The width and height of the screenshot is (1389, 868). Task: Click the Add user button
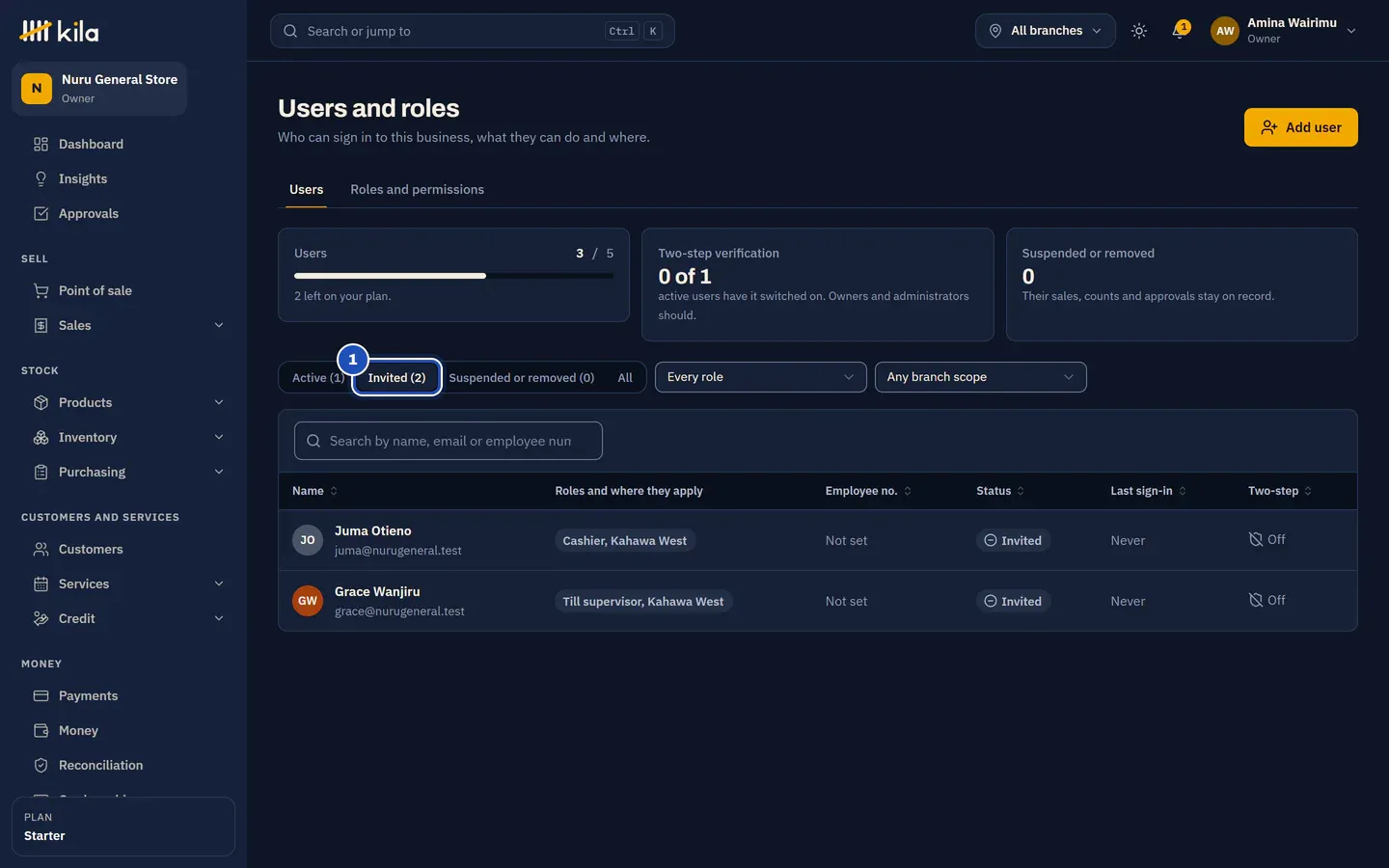click(x=1300, y=127)
